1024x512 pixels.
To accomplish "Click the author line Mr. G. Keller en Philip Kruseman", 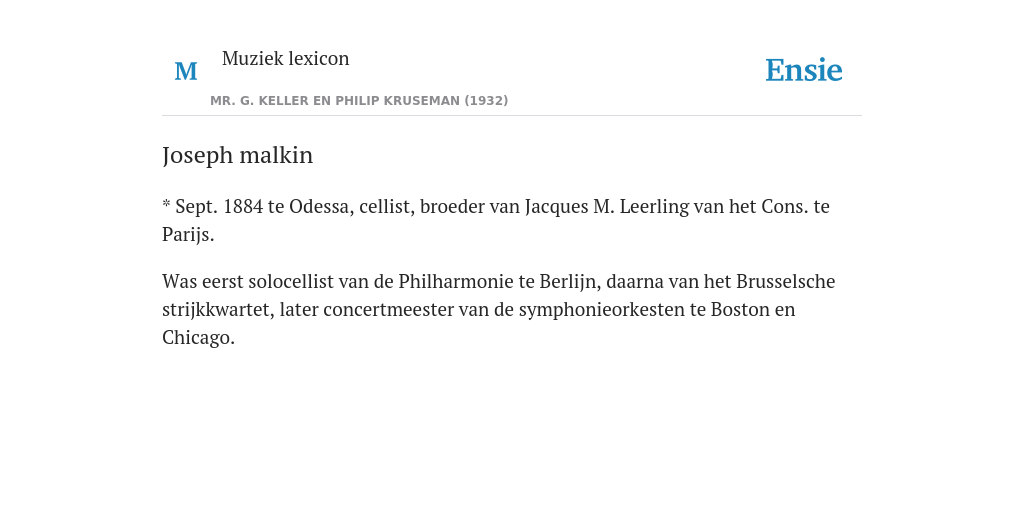I will (x=359, y=101).
